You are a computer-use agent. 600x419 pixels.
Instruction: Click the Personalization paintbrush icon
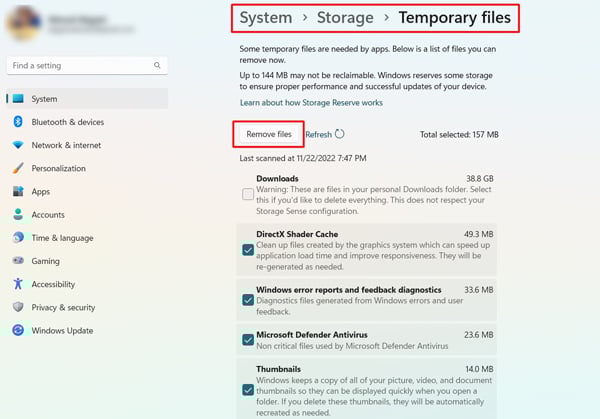tap(18, 168)
